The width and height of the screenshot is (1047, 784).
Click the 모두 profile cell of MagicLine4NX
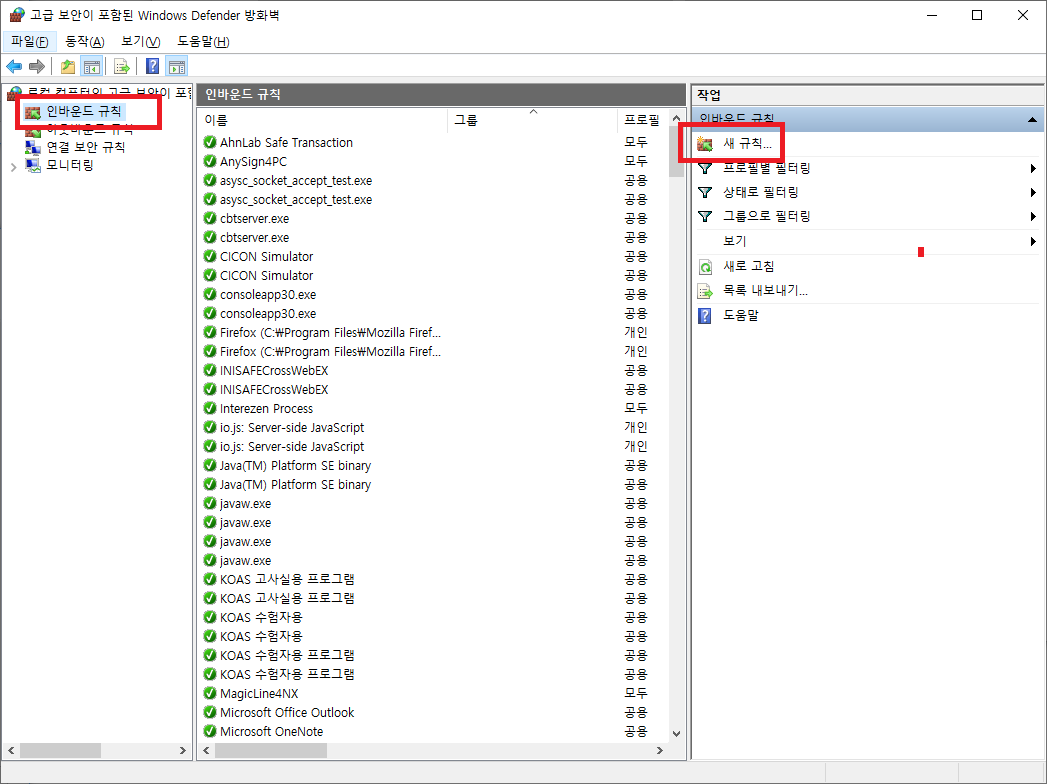[636, 693]
